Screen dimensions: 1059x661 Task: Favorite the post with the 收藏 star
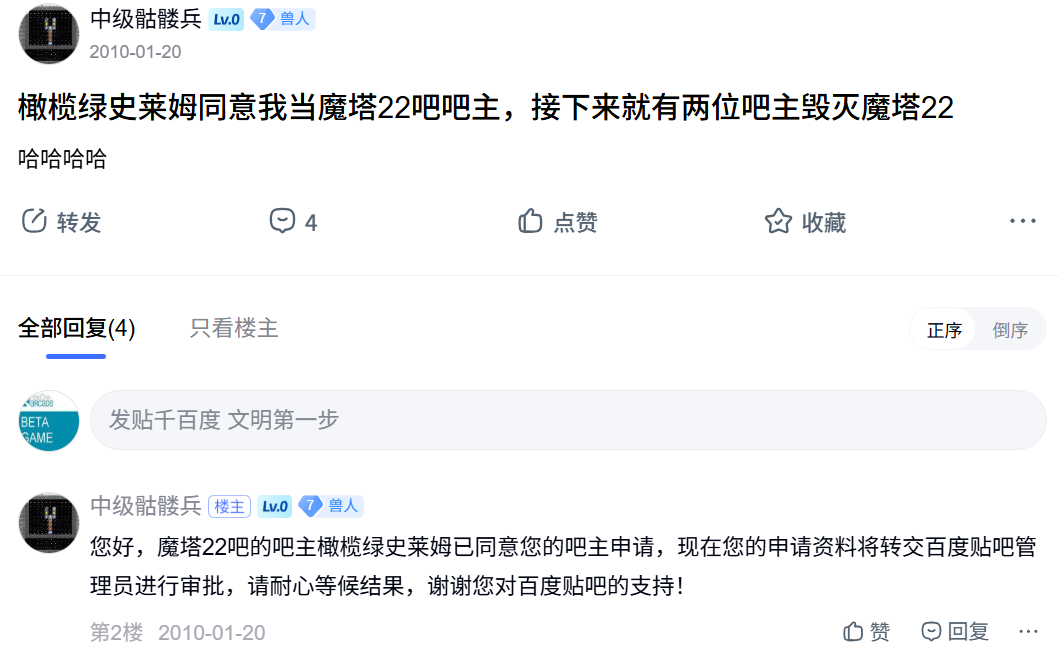click(778, 222)
